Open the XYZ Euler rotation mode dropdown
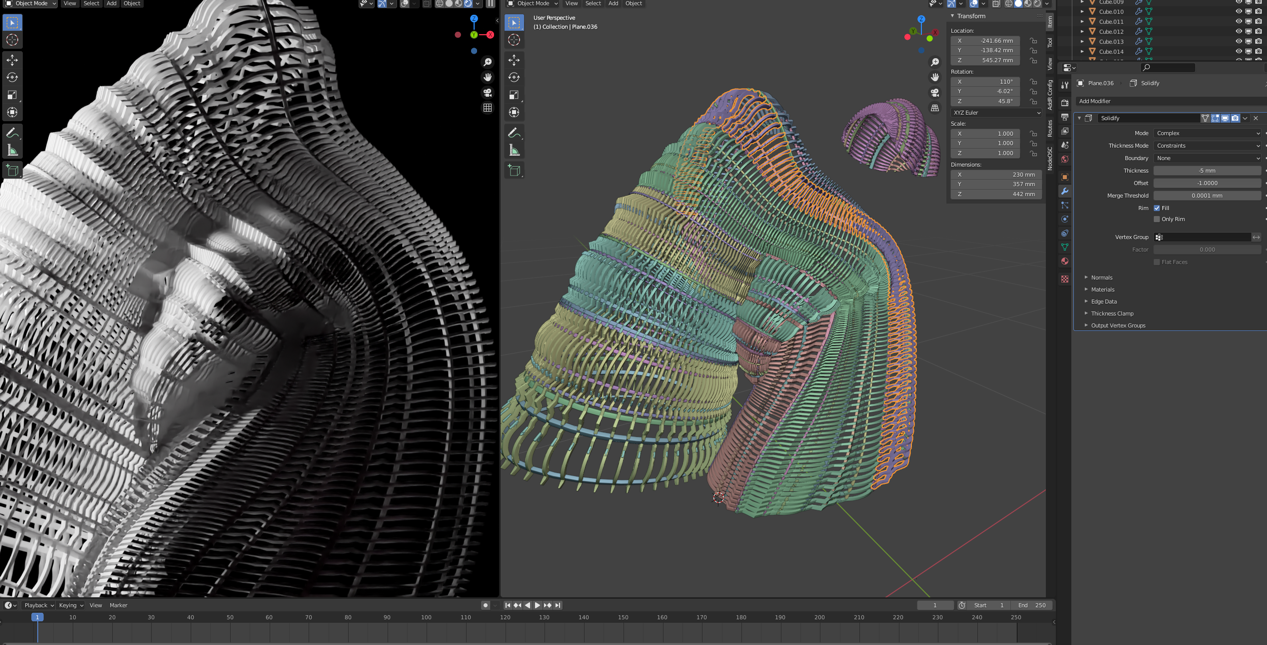The width and height of the screenshot is (1267, 645). point(996,113)
